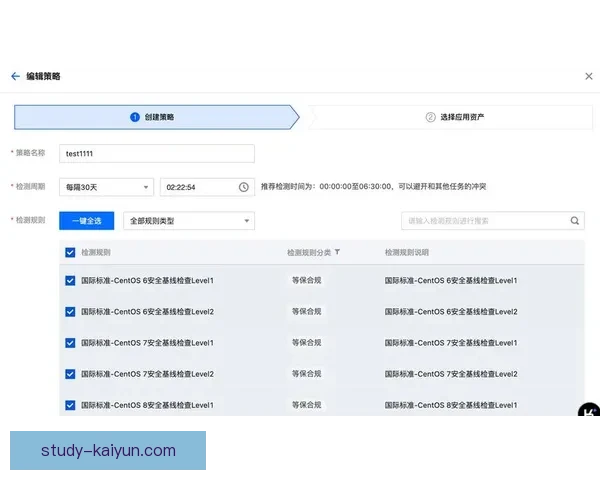This screenshot has height=480, width=600.
Task: Click rule name 国际标准-CentOS 7安全基线检查Level1
Action: point(147,343)
